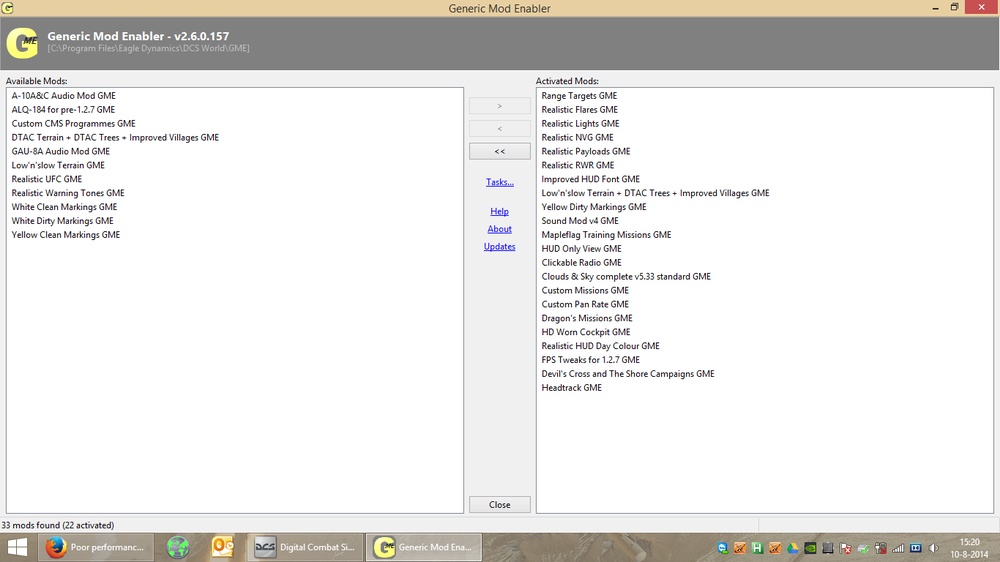Click Safely Remove Hardware tray icon
Screen dimensions: 1000x562
coord(863,548)
